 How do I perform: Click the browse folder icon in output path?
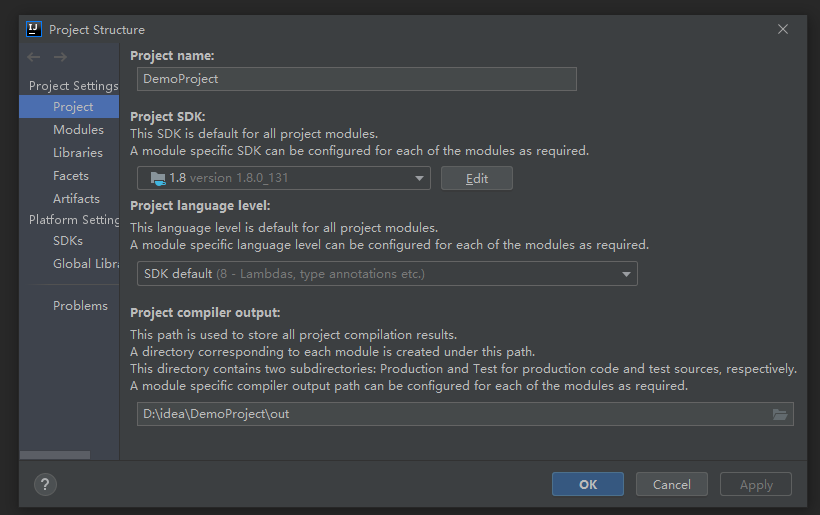point(780,414)
